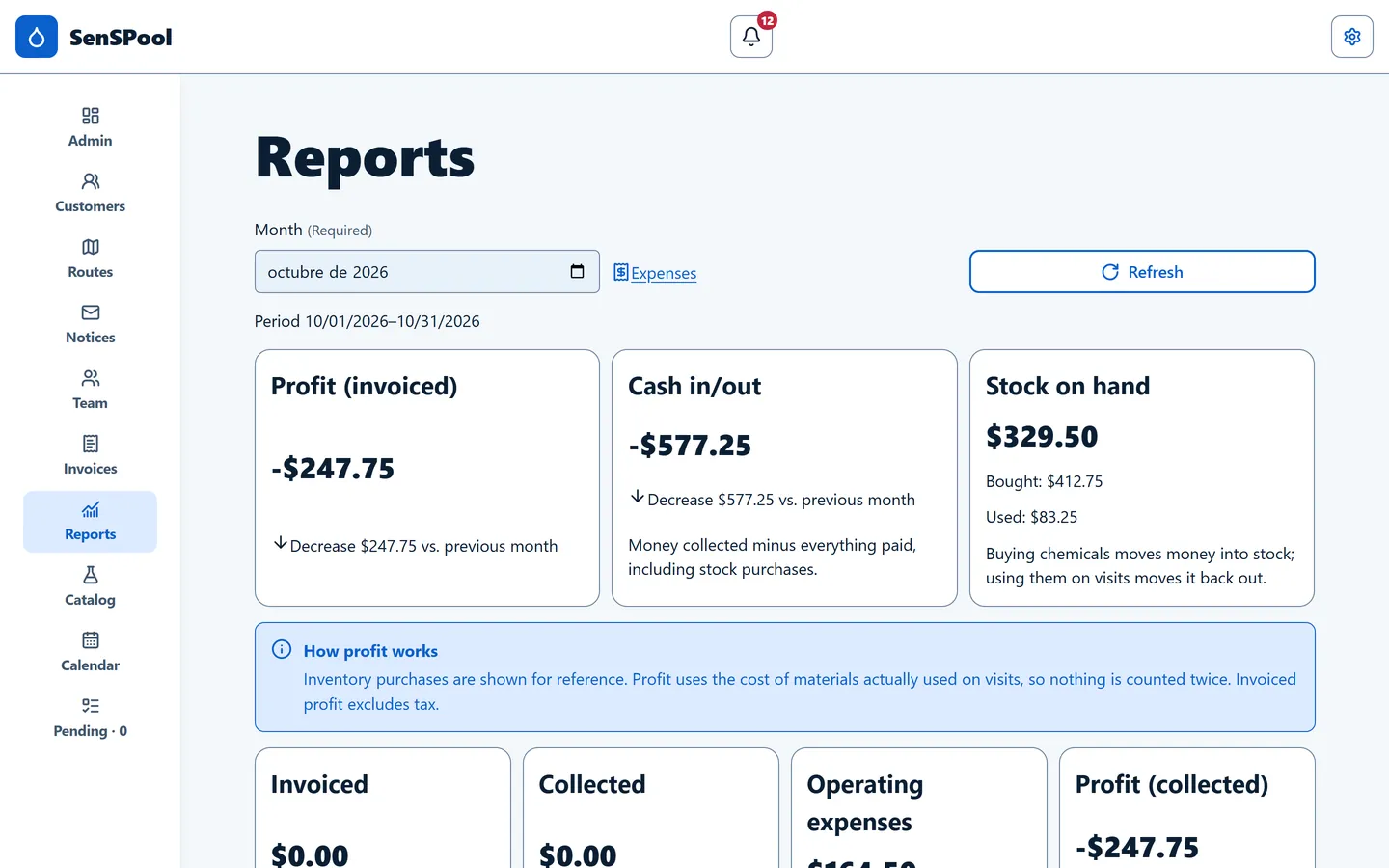Viewport: 1389px width, 868px height.
Task: Click the Team people icon
Action: [x=91, y=378]
